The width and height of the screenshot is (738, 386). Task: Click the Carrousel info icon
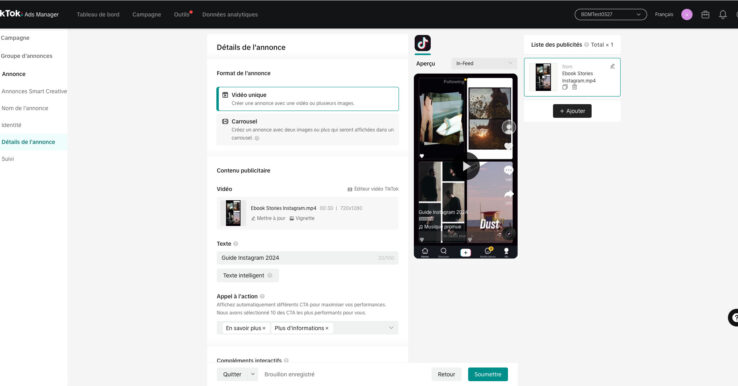(257, 138)
